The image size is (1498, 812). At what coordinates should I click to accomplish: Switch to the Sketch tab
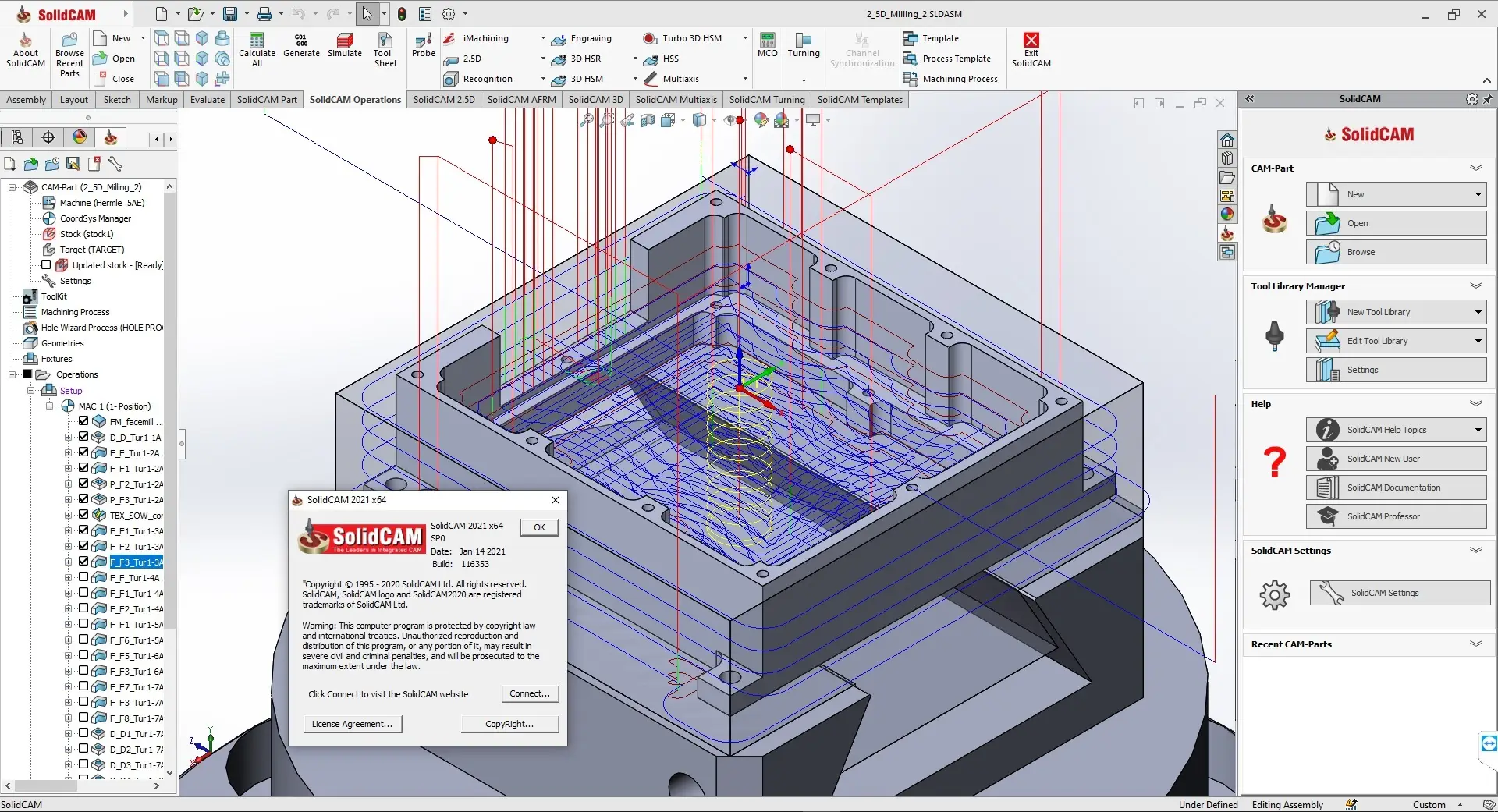point(117,100)
